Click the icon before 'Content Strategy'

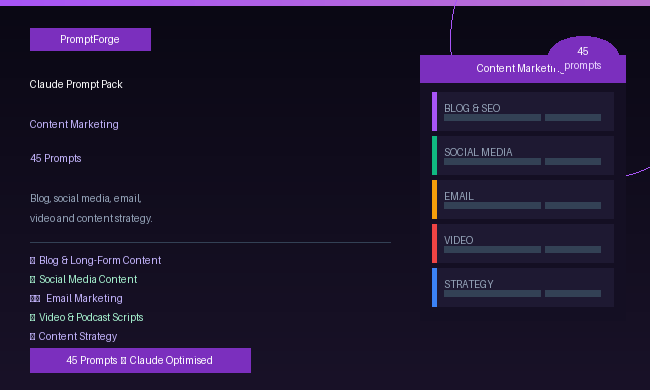coord(32,337)
